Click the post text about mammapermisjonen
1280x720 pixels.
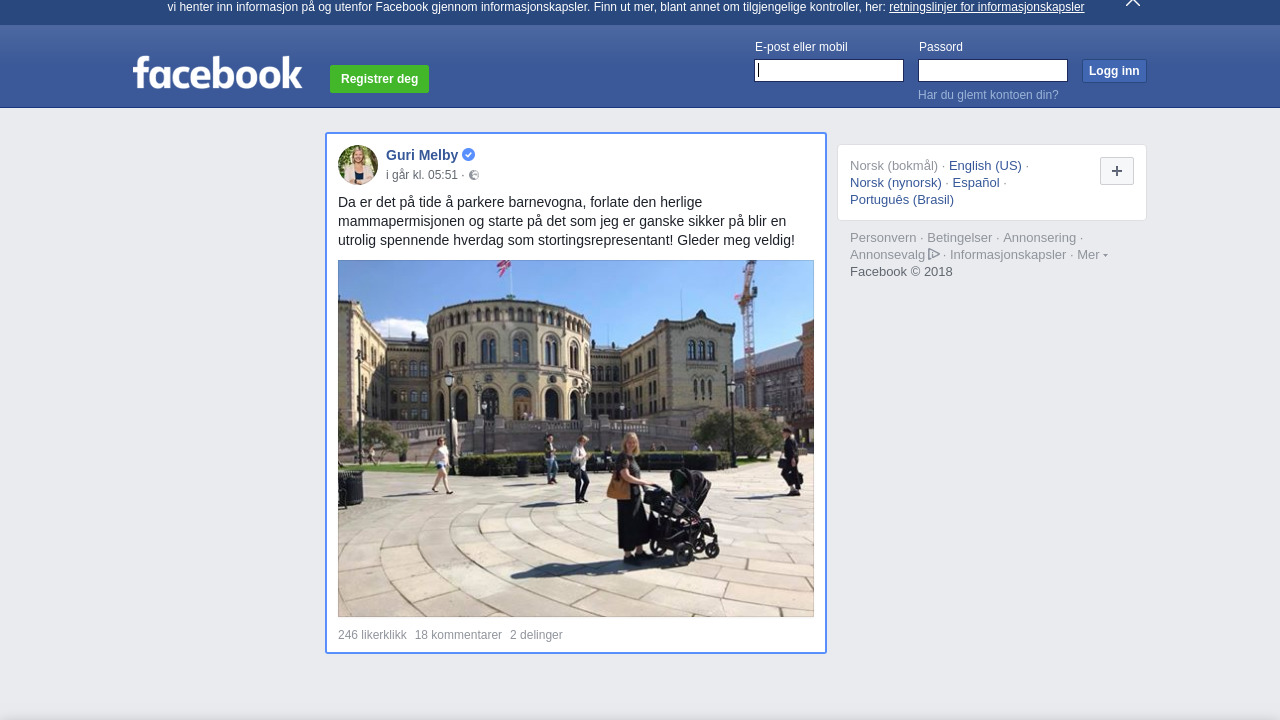(567, 221)
